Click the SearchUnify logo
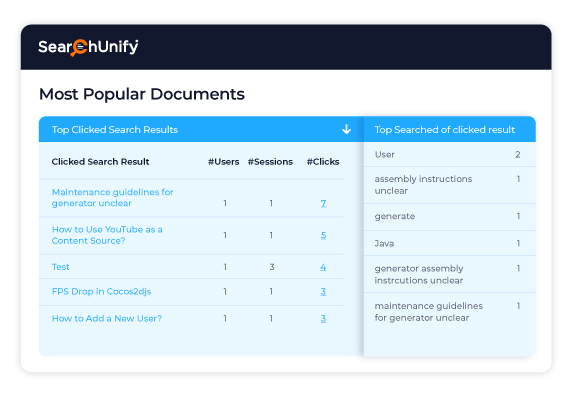The height and width of the screenshot is (395, 570). point(88,47)
